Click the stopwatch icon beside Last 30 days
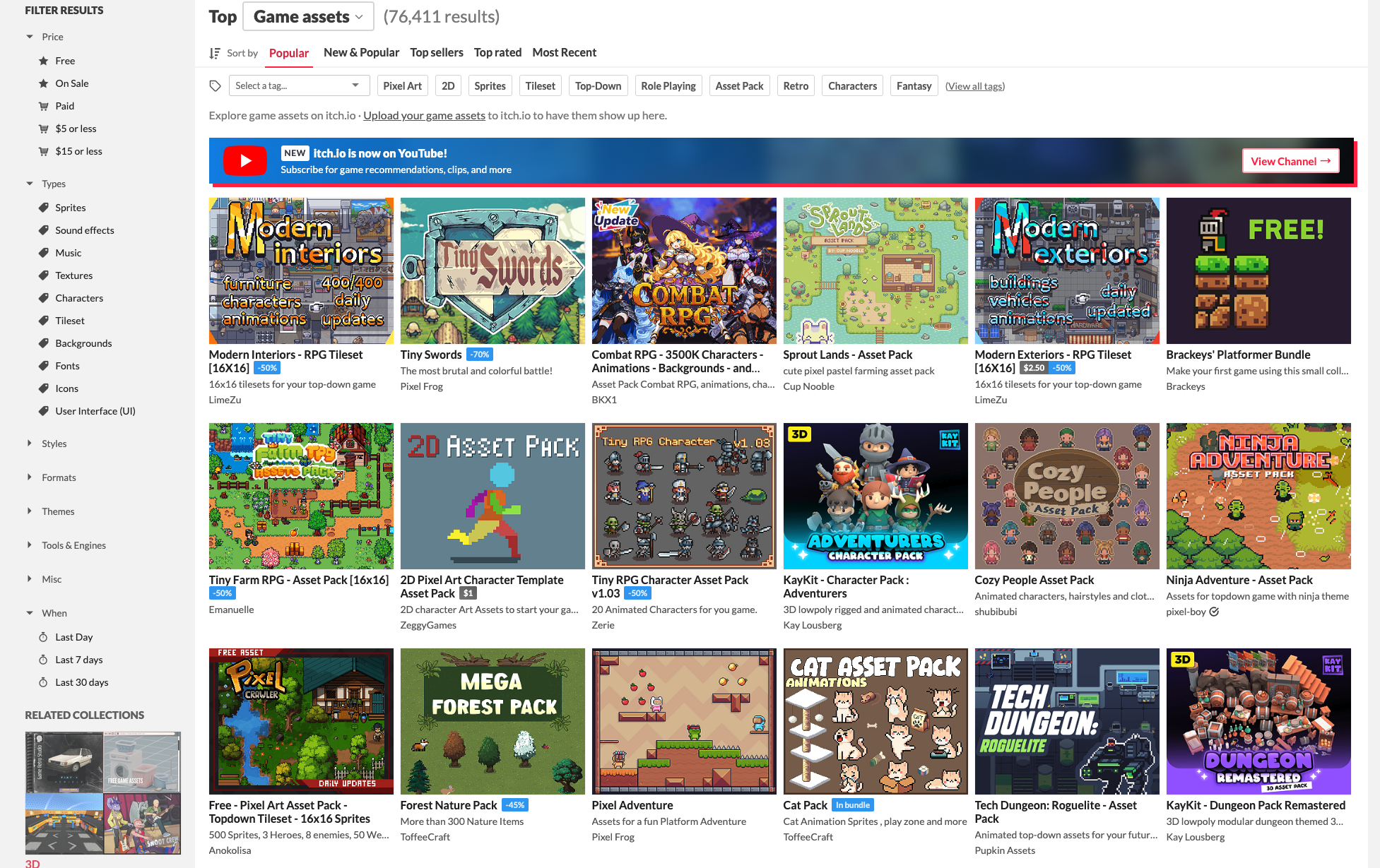 pyautogui.click(x=44, y=682)
